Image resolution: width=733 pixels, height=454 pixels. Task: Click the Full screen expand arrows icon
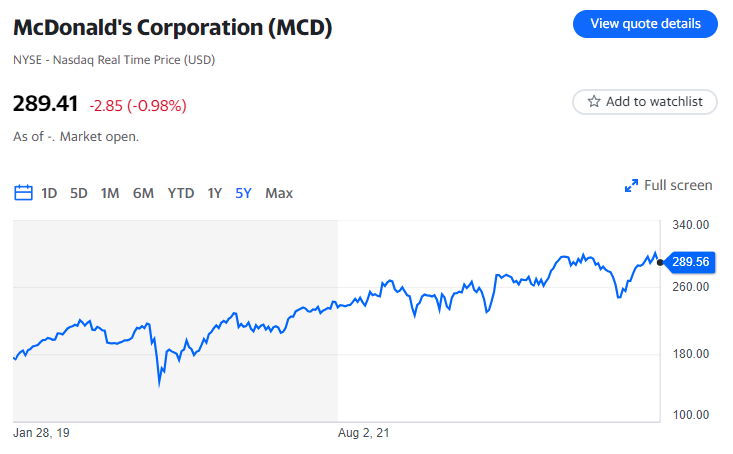coord(631,185)
